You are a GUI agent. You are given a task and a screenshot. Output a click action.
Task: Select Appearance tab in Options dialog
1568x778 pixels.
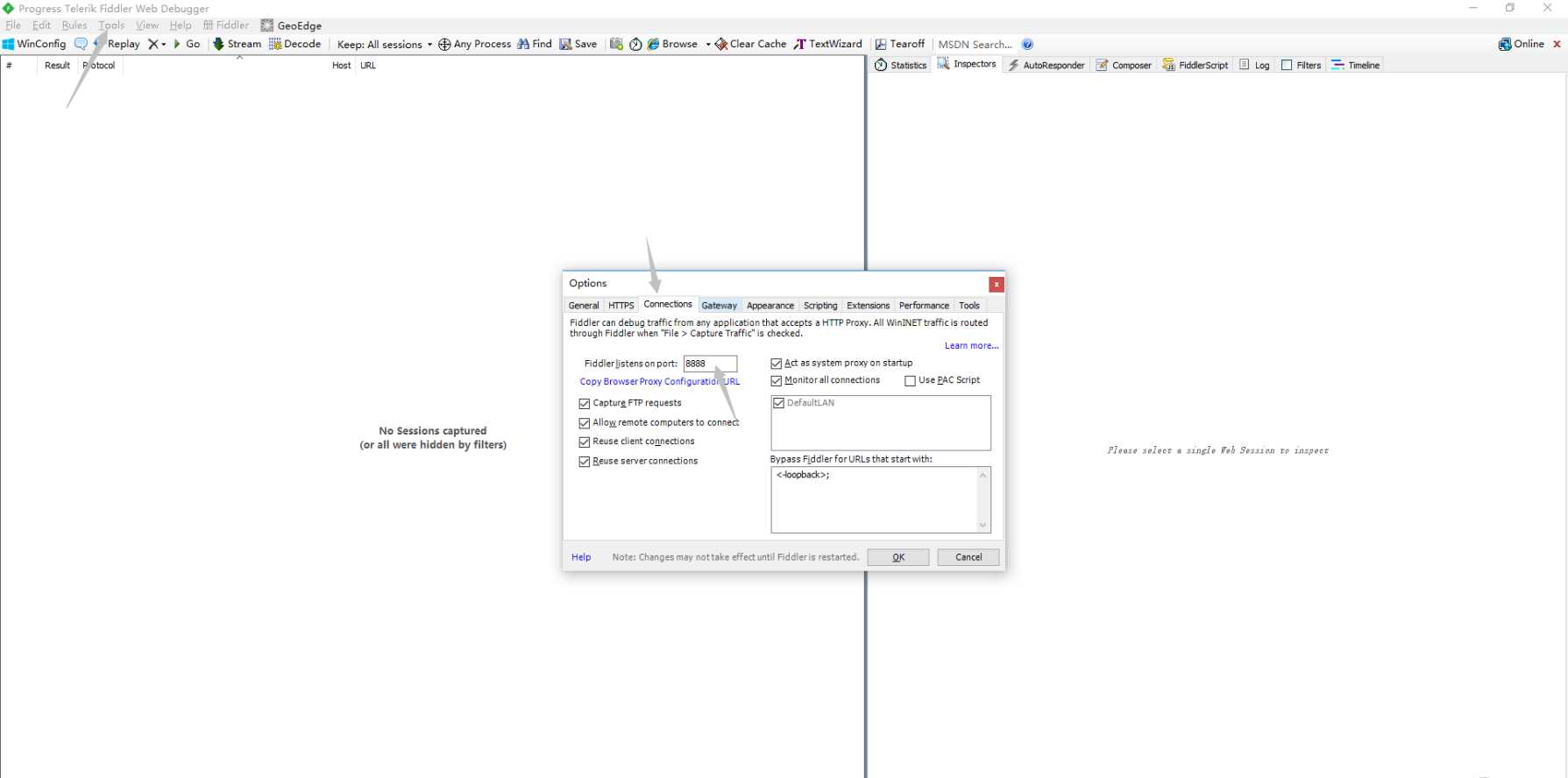(770, 306)
